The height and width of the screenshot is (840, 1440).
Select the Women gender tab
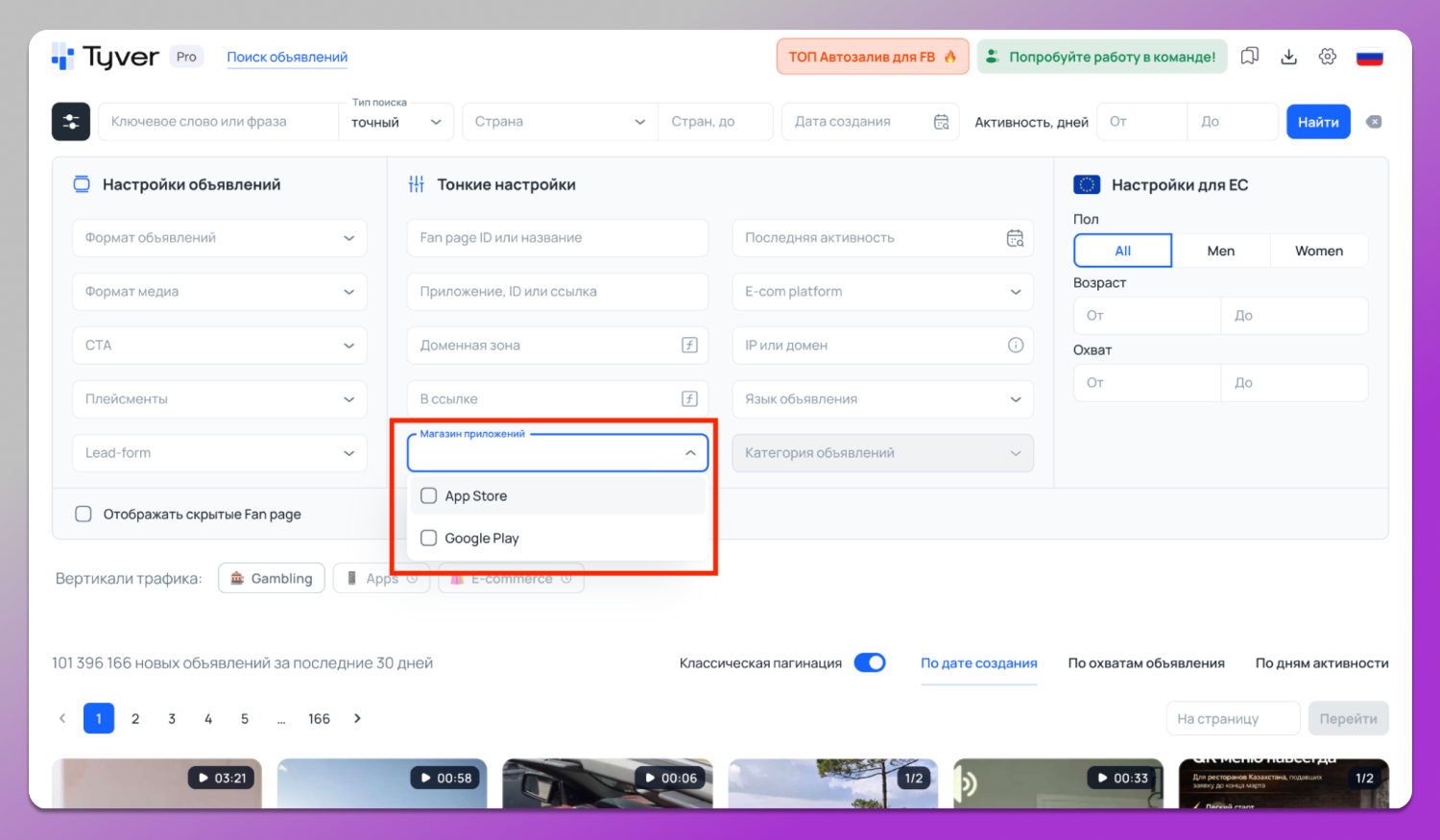click(1319, 250)
